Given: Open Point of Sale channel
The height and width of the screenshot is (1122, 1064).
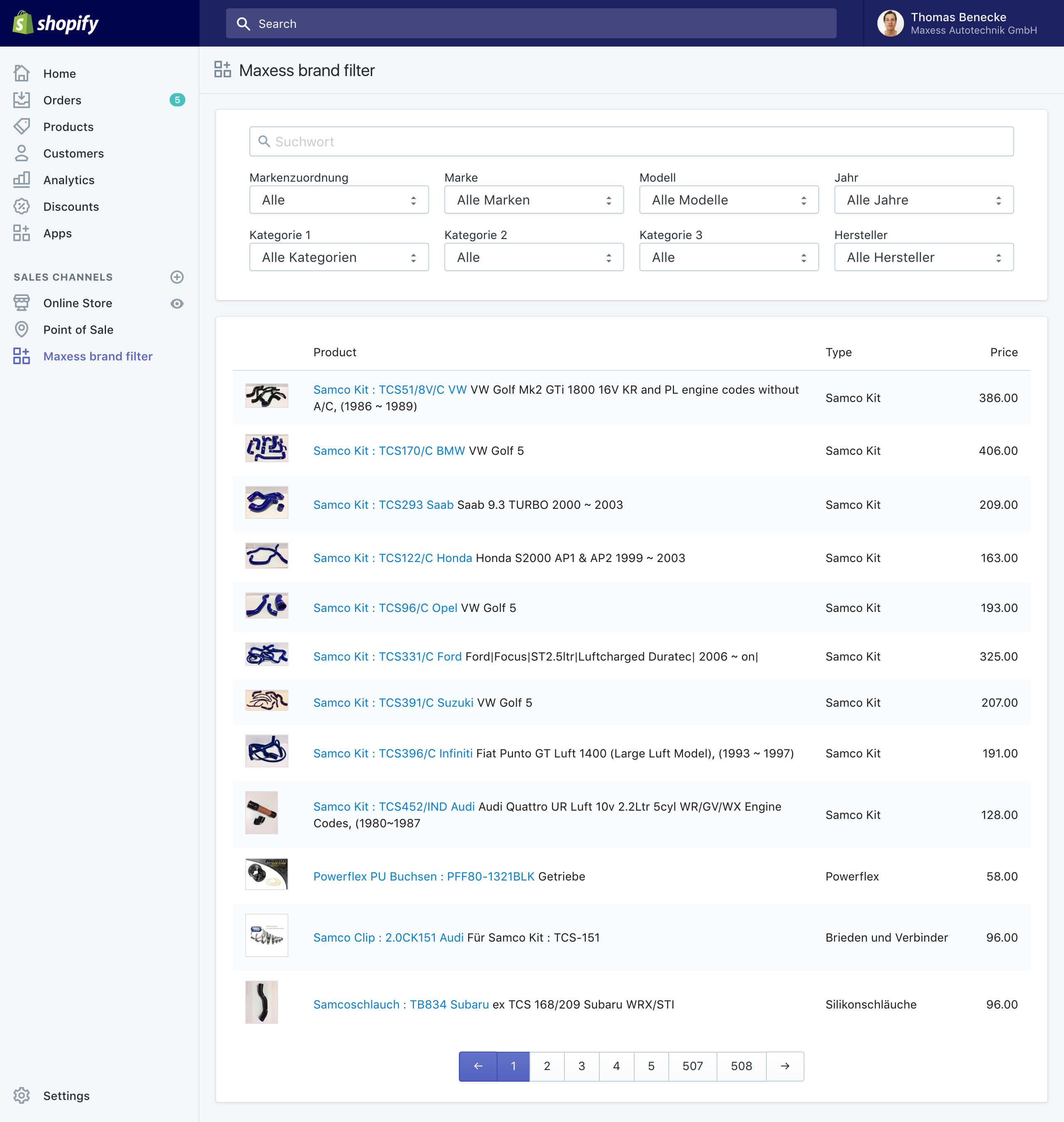Looking at the screenshot, I should click(78, 330).
